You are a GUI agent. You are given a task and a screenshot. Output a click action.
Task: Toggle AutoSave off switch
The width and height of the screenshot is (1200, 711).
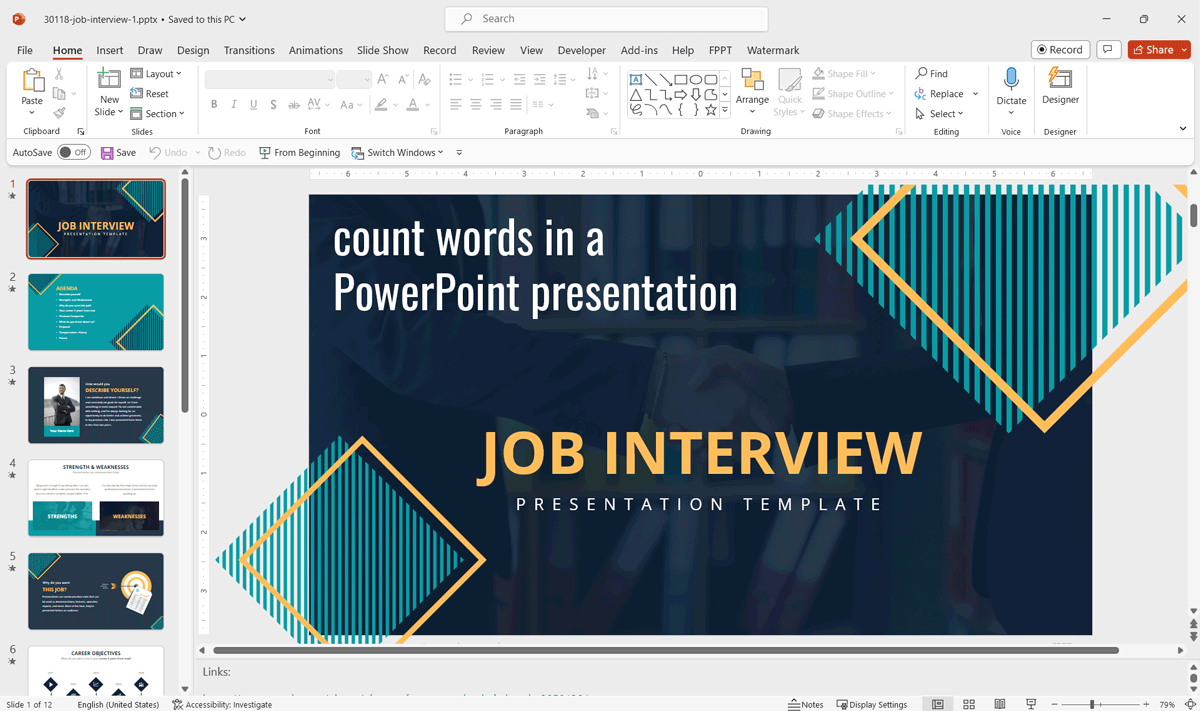click(74, 152)
